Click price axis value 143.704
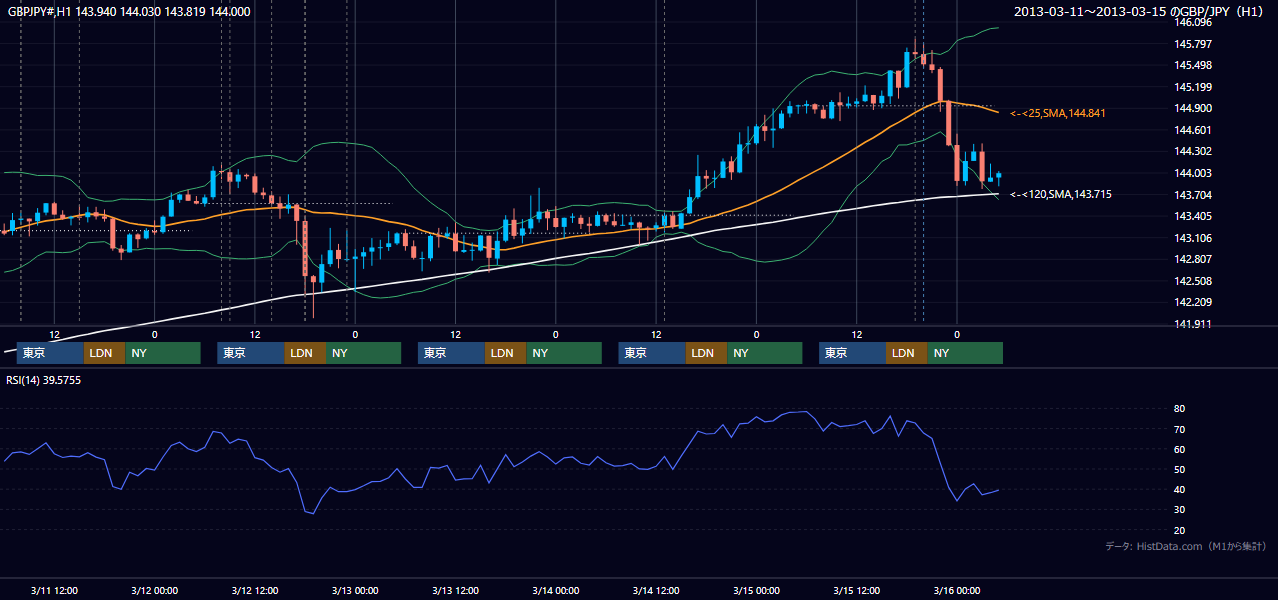This screenshot has height=600, width=1278. click(1194, 195)
